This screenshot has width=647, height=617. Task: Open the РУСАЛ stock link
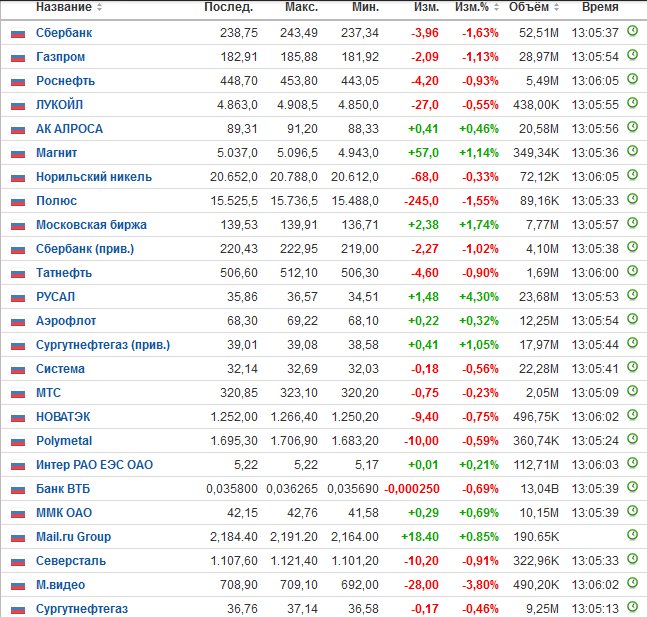pyautogui.click(x=56, y=297)
